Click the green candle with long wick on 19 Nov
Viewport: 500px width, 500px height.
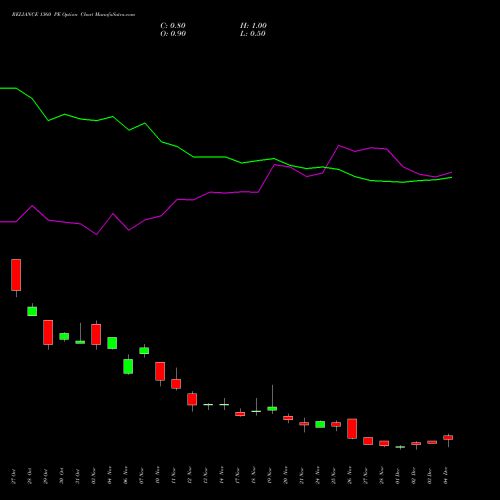pyautogui.click(x=272, y=408)
